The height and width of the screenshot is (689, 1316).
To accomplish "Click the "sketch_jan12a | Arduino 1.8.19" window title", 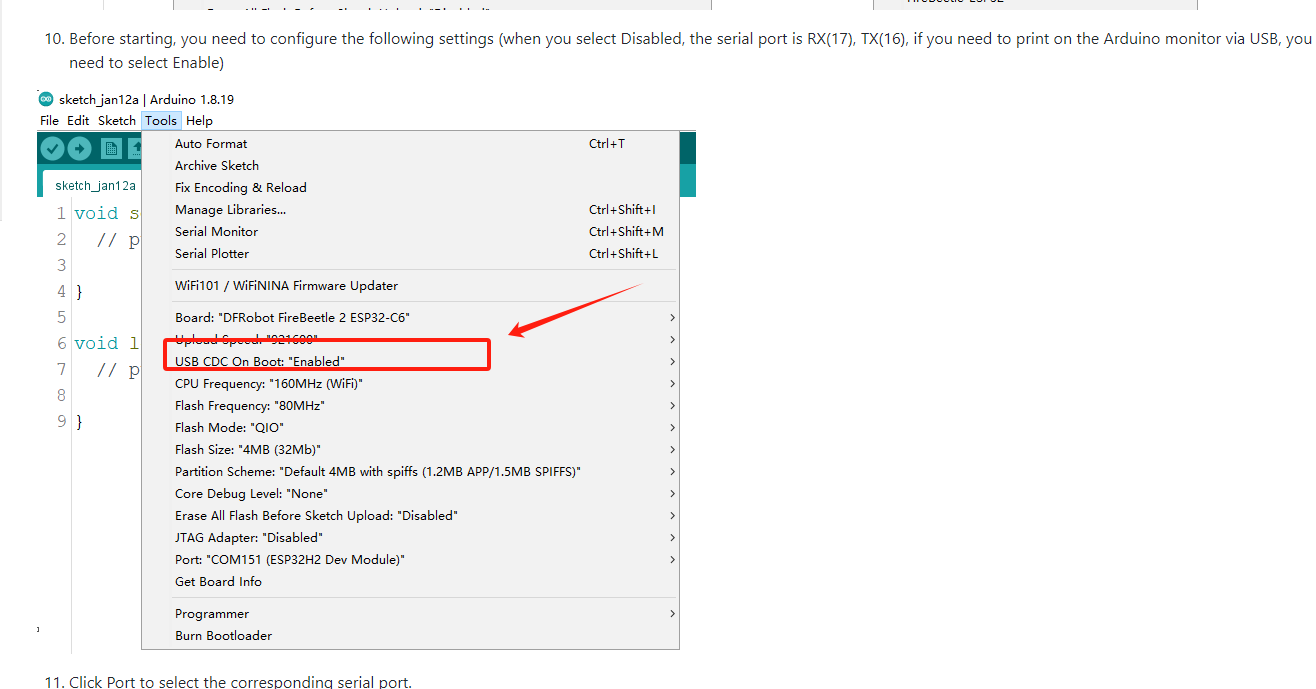I will [147, 99].
